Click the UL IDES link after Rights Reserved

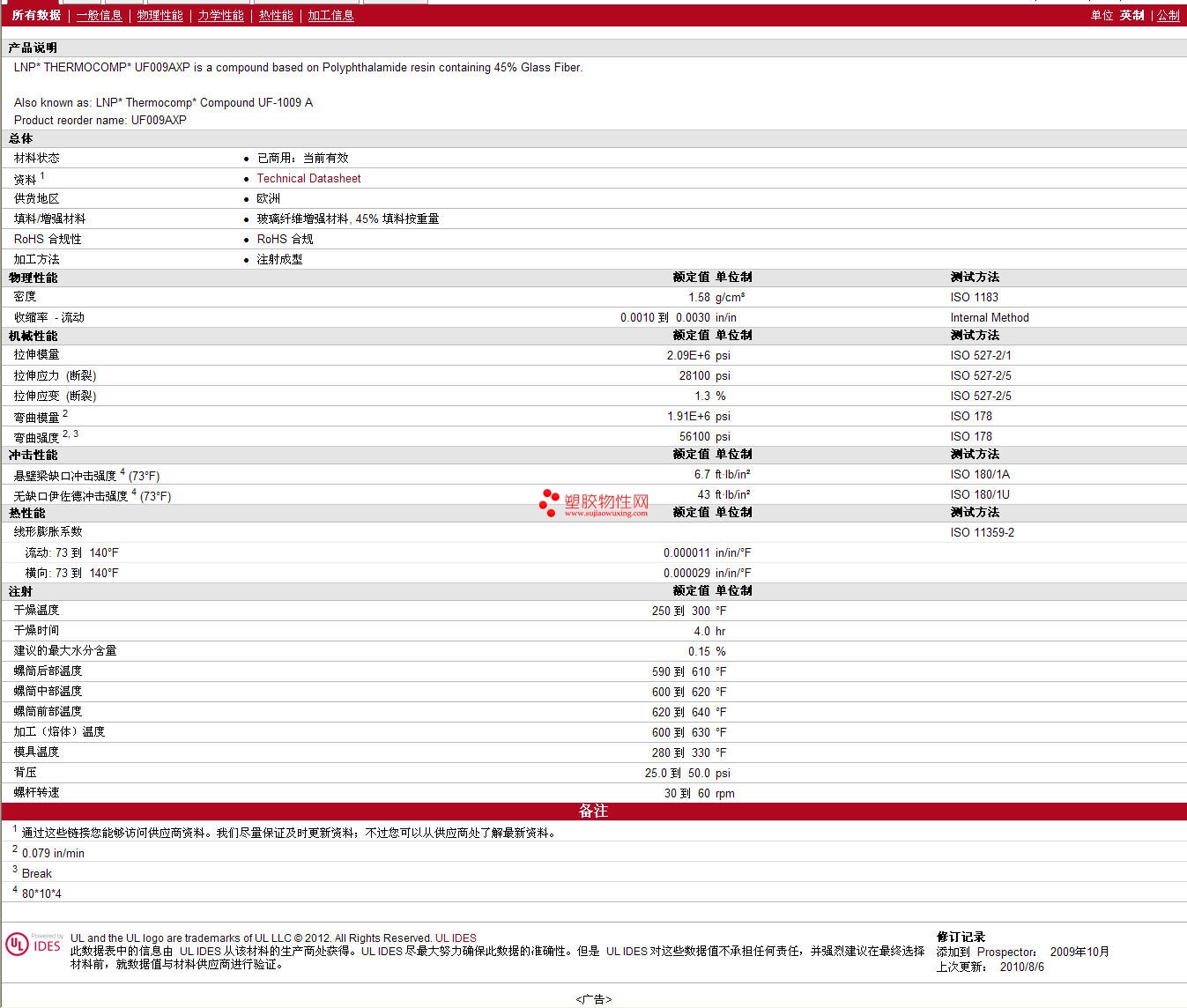(456, 938)
